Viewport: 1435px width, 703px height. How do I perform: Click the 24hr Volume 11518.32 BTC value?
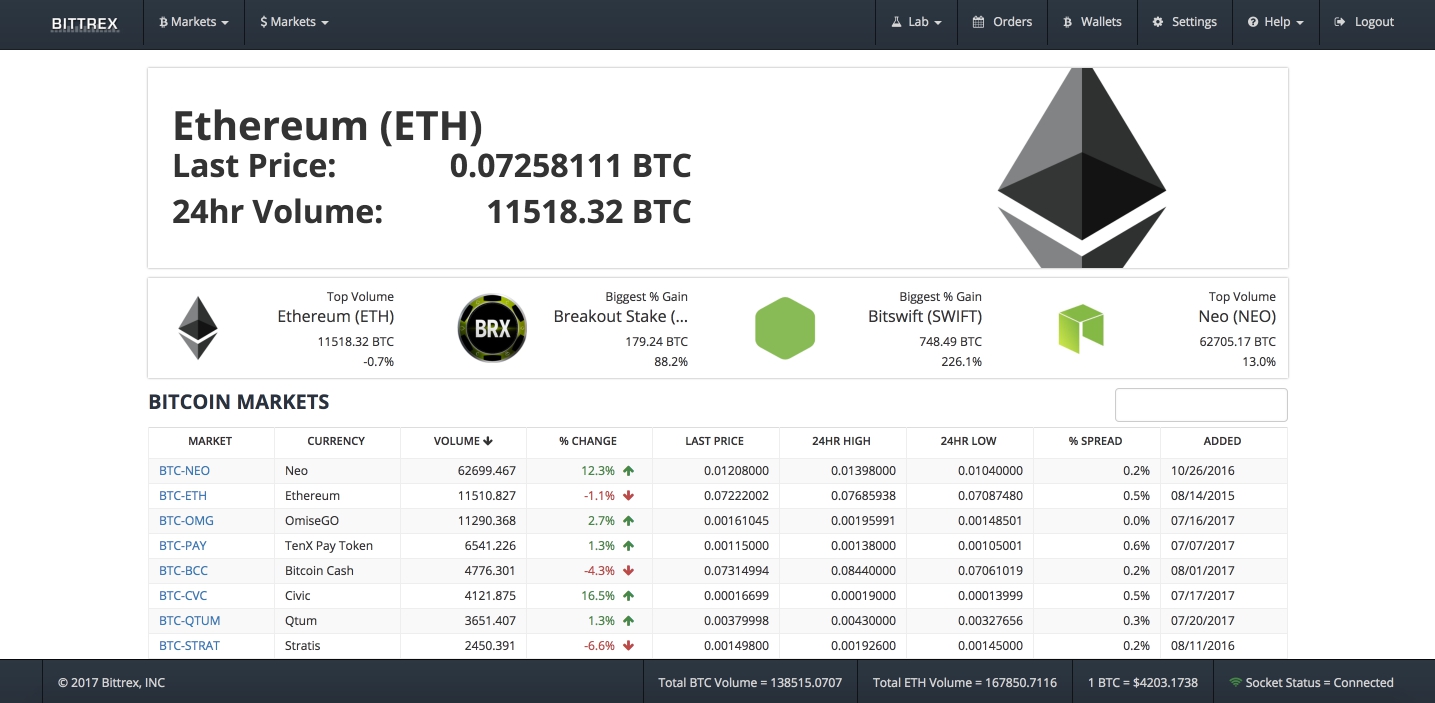pyautogui.click(x=588, y=211)
